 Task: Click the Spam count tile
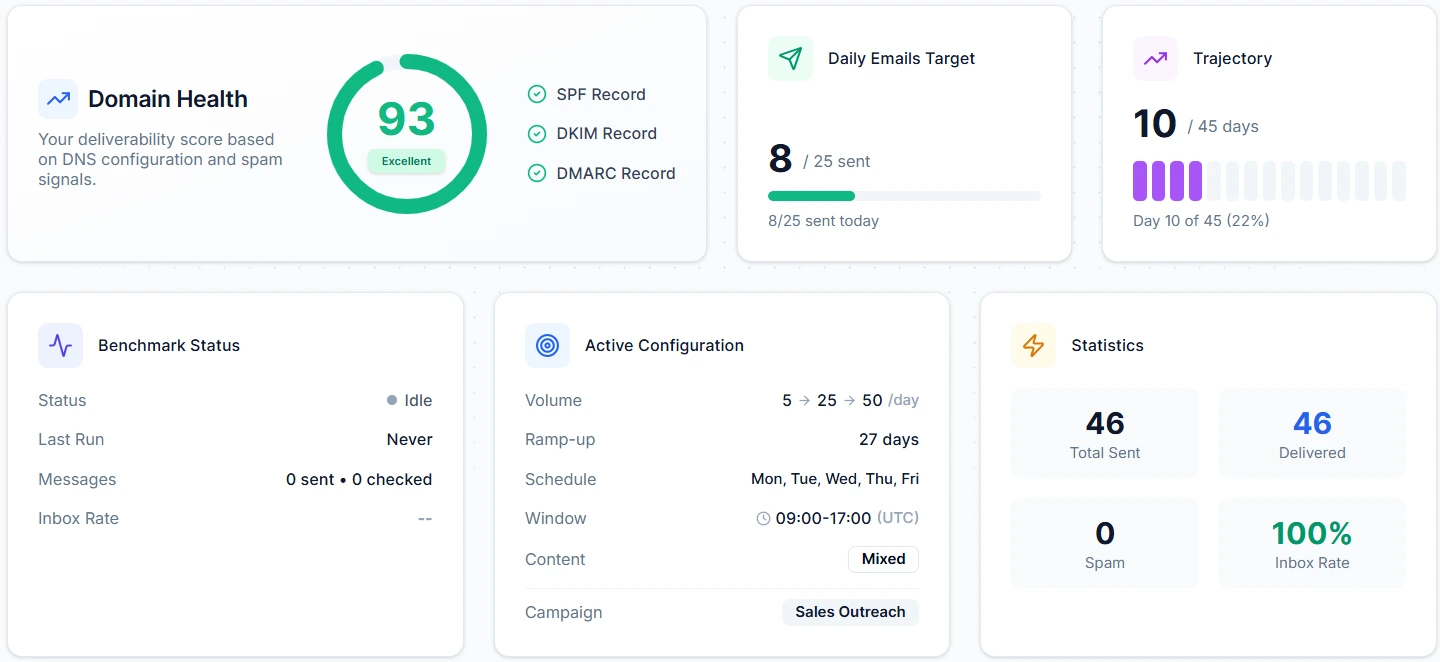(x=1104, y=544)
